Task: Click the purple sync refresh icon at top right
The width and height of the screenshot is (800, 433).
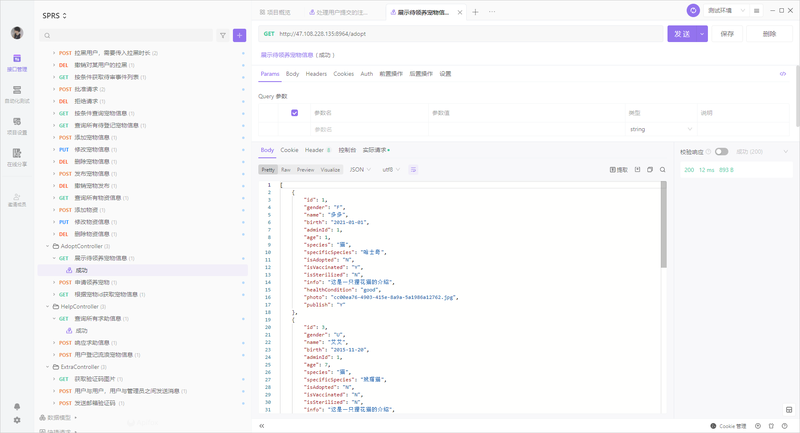Action: [x=693, y=10]
